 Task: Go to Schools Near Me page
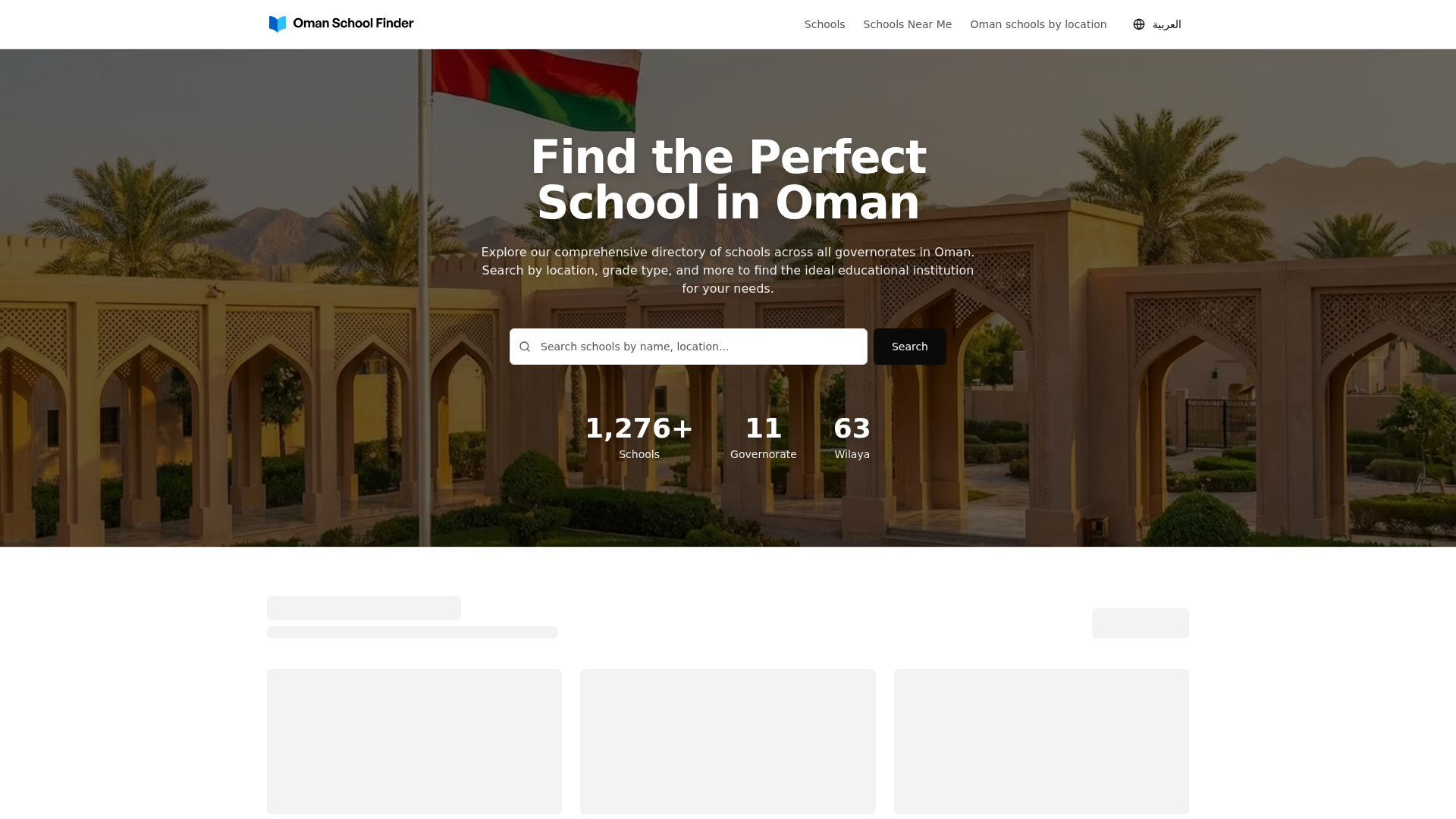click(x=907, y=24)
